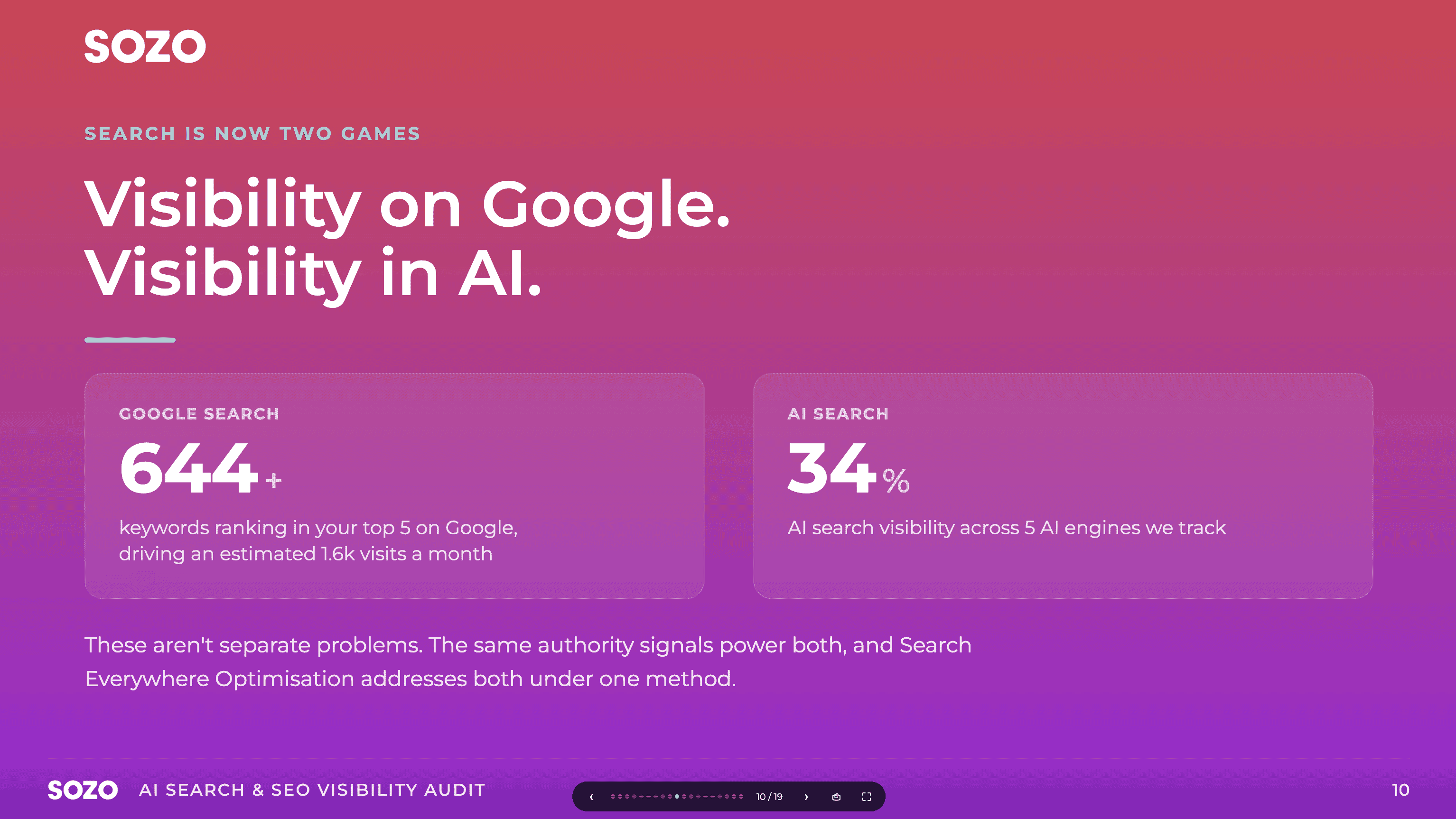The image size is (1456, 819).
Task: Click 'SEARCH IS NOW TWO GAMES' eyebrow label
Action: (252, 133)
